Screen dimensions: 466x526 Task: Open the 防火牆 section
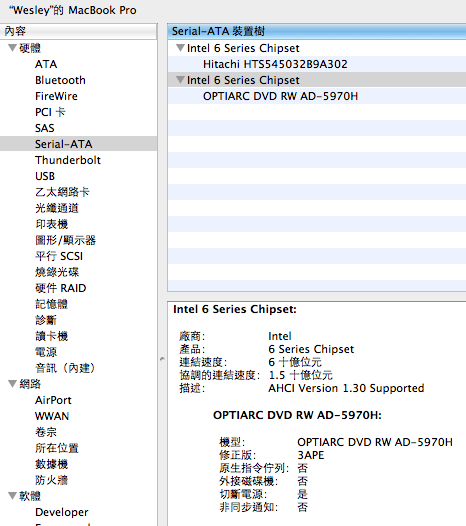pyautogui.click(x=52, y=480)
